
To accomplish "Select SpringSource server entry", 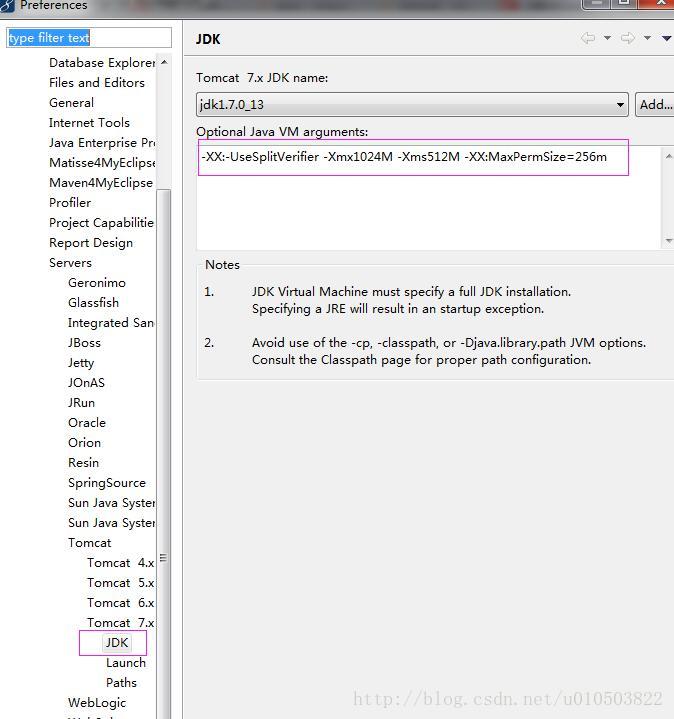I will tap(106, 483).
